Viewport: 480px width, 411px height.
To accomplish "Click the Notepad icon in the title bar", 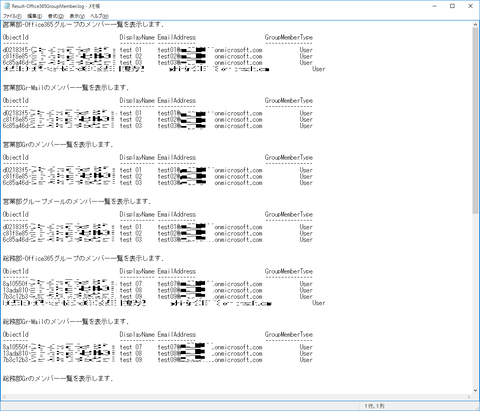I will [x=7, y=6].
